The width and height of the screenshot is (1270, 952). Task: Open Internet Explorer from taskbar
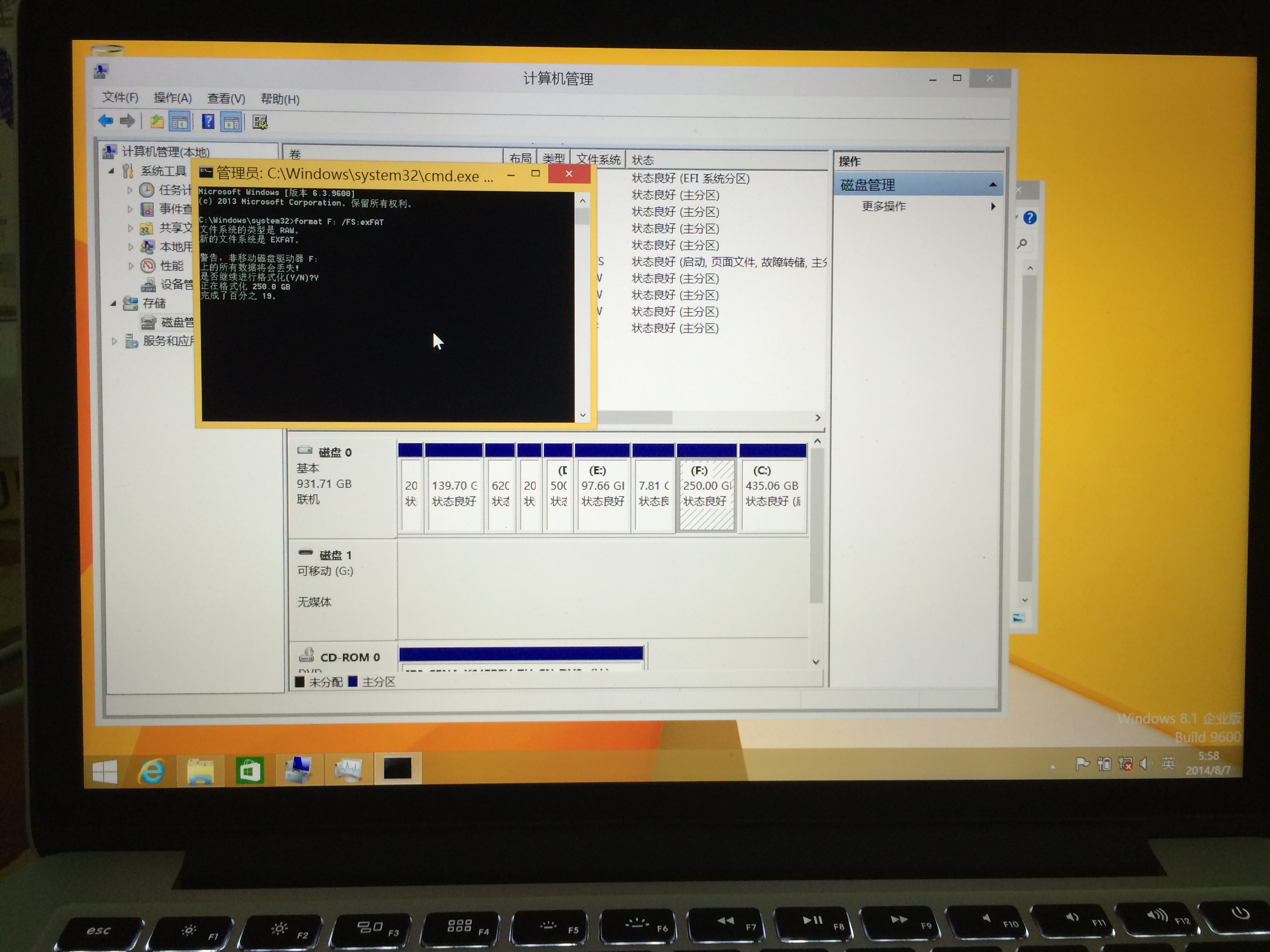[x=152, y=771]
